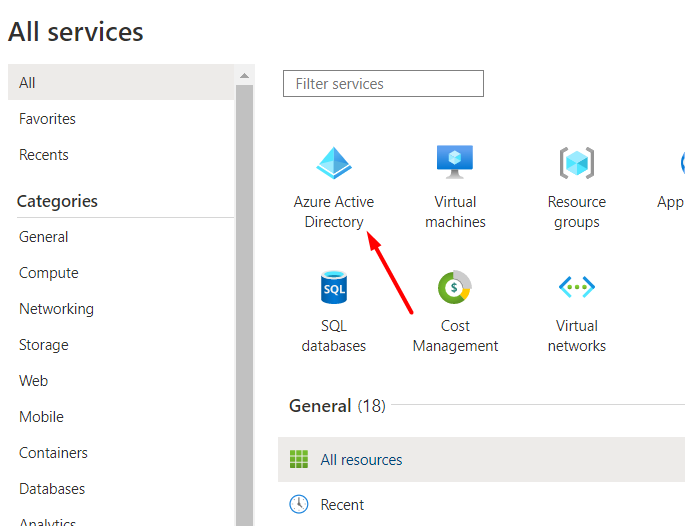This screenshot has width=685, height=526.
Task: Select the Recent row text
Action: pyautogui.click(x=342, y=505)
